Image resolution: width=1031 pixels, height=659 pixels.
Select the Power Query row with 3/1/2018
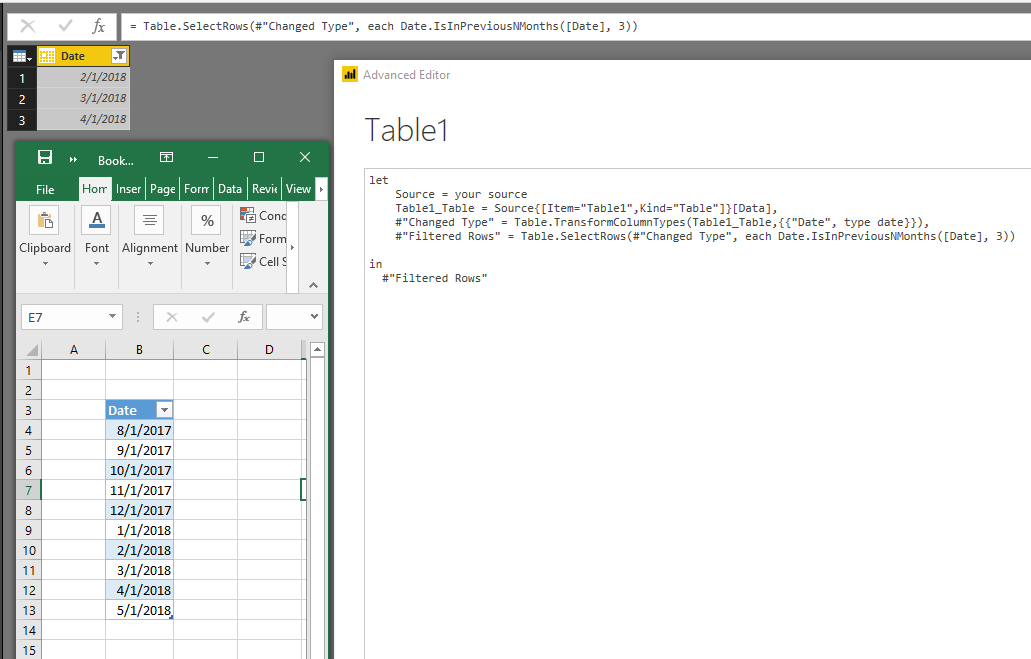tap(83, 98)
